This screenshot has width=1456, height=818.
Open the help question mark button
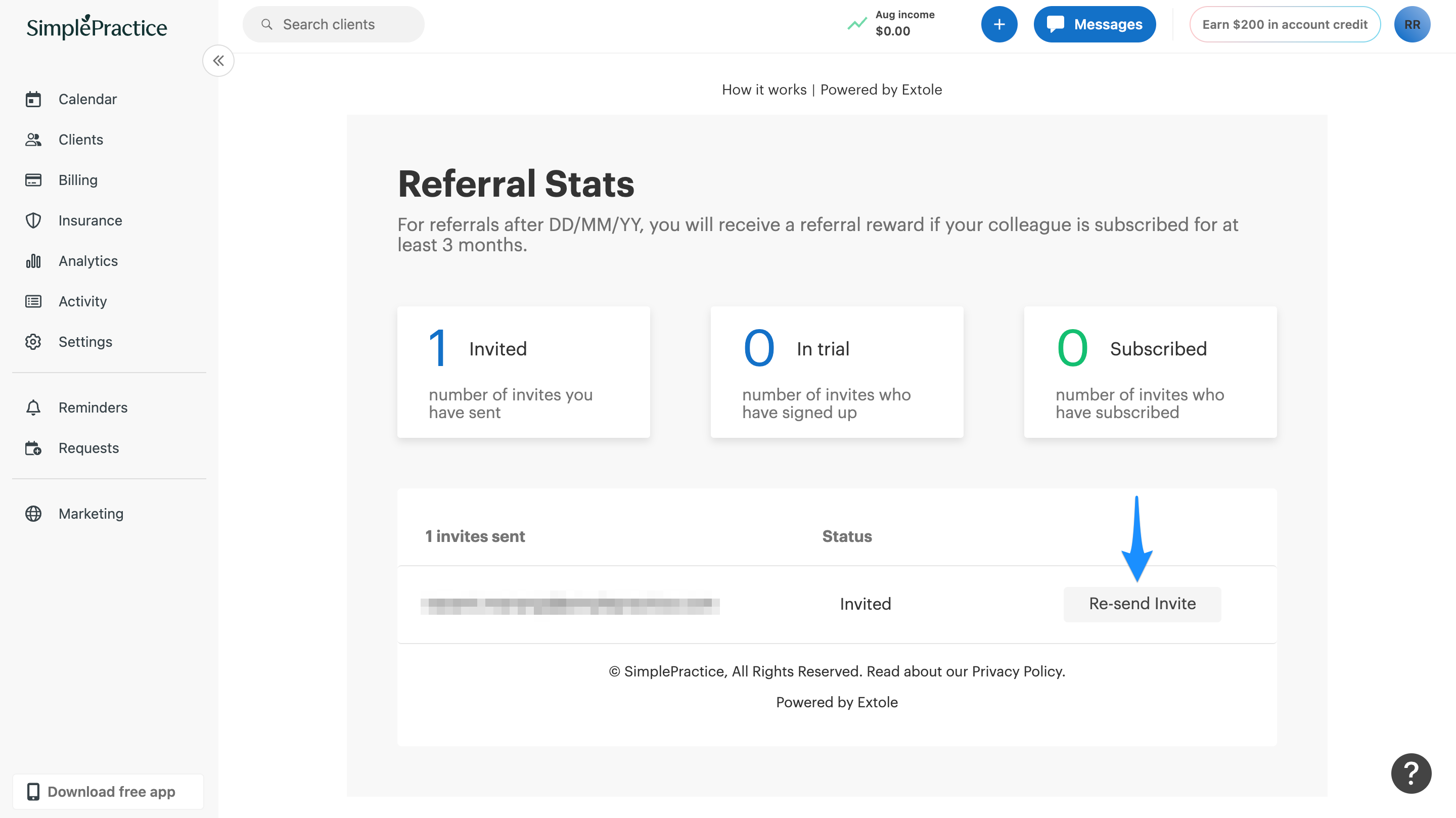1412,774
